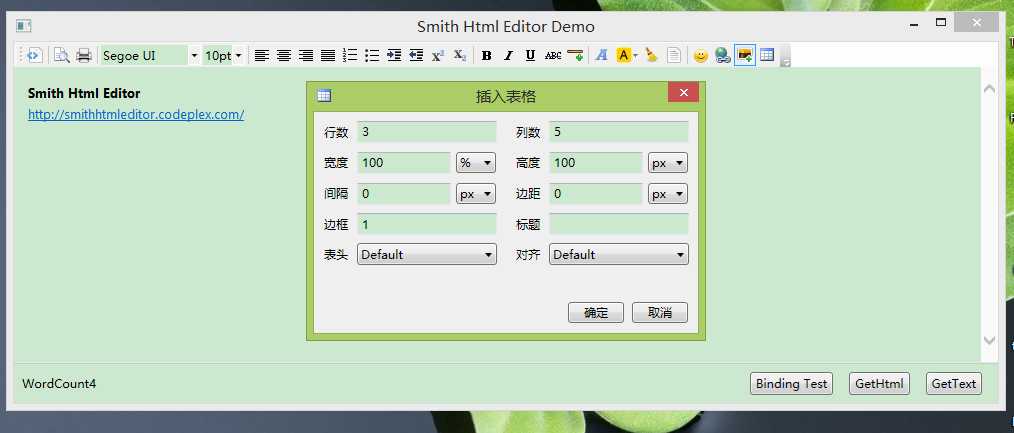The image size is (1014, 433).
Task: Confirm with 确定 button
Action: (596, 313)
